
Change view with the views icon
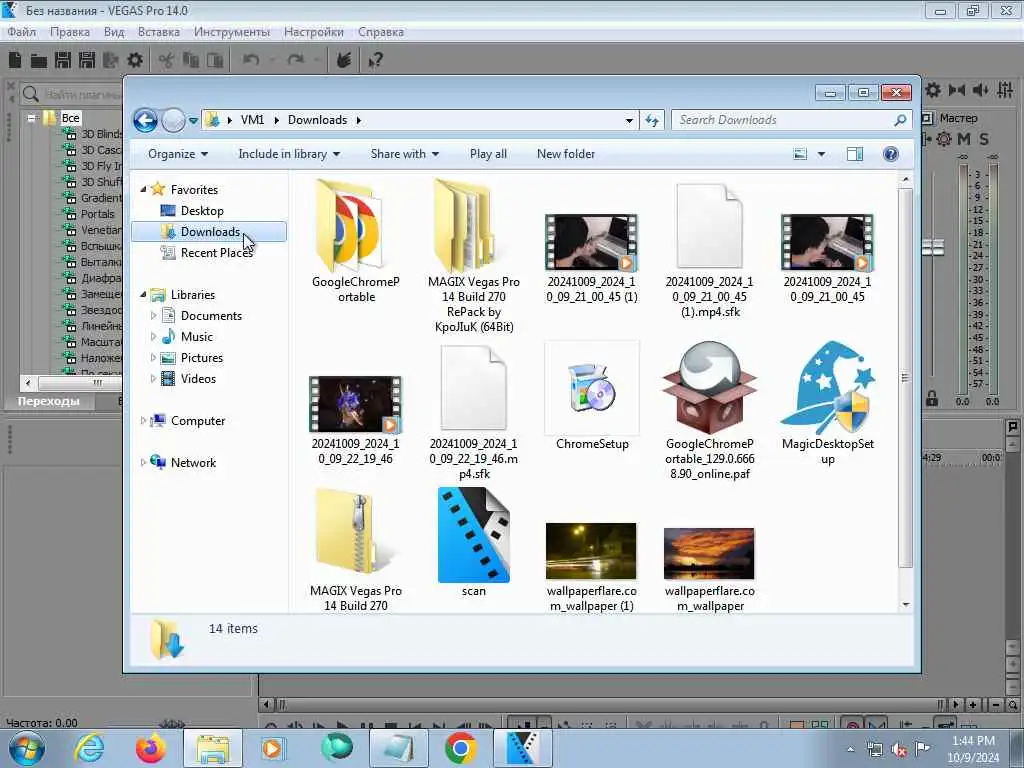(x=800, y=154)
